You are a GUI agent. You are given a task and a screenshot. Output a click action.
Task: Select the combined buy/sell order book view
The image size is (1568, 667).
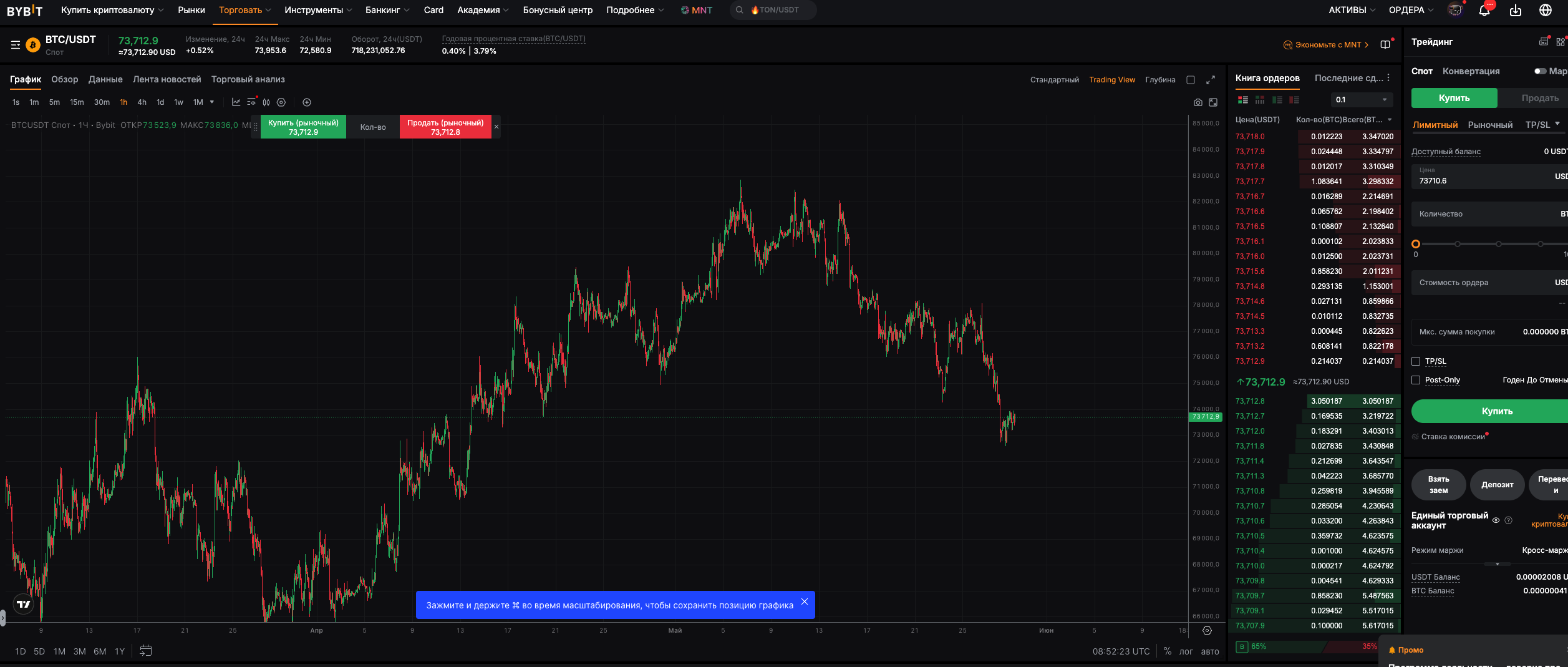coord(1243,100)
